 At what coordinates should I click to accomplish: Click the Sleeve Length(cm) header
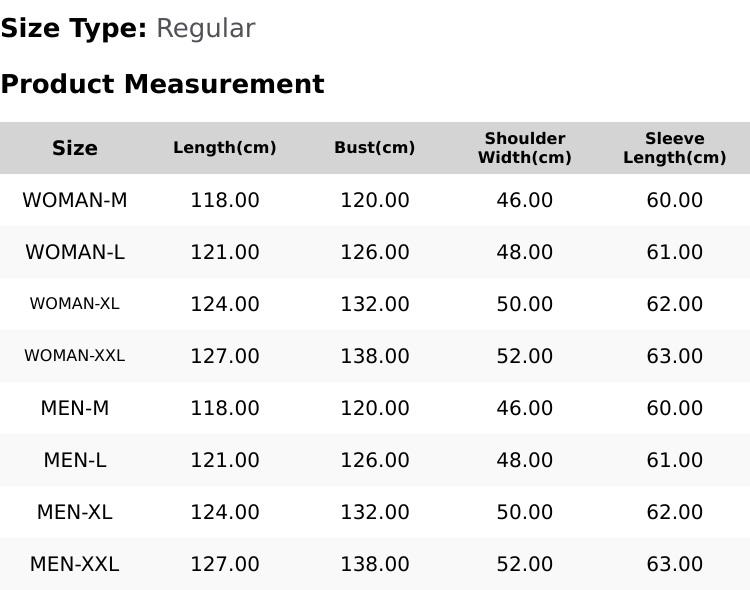click(674, 148)
